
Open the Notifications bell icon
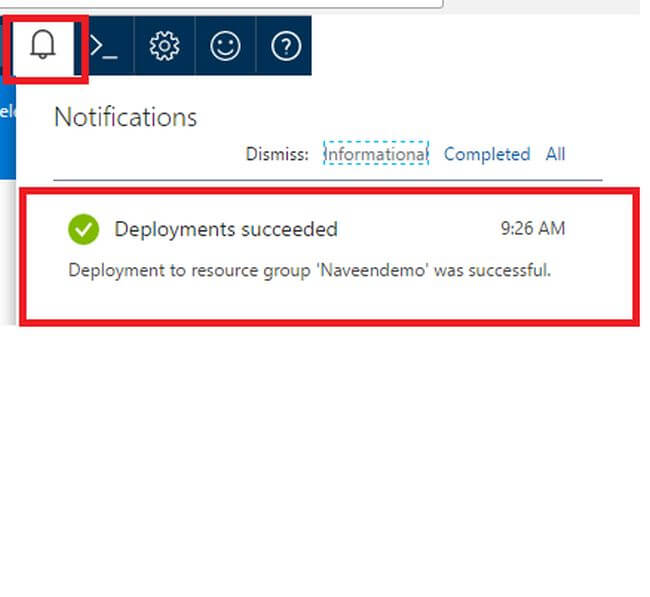[x=42, y=46]
